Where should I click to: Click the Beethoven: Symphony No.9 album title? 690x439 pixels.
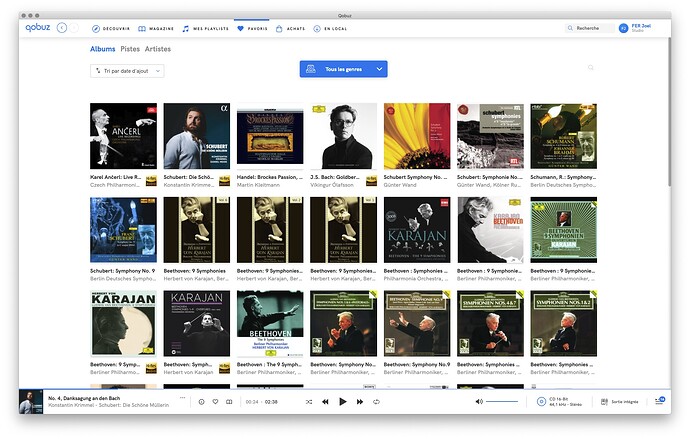(417, 364)
